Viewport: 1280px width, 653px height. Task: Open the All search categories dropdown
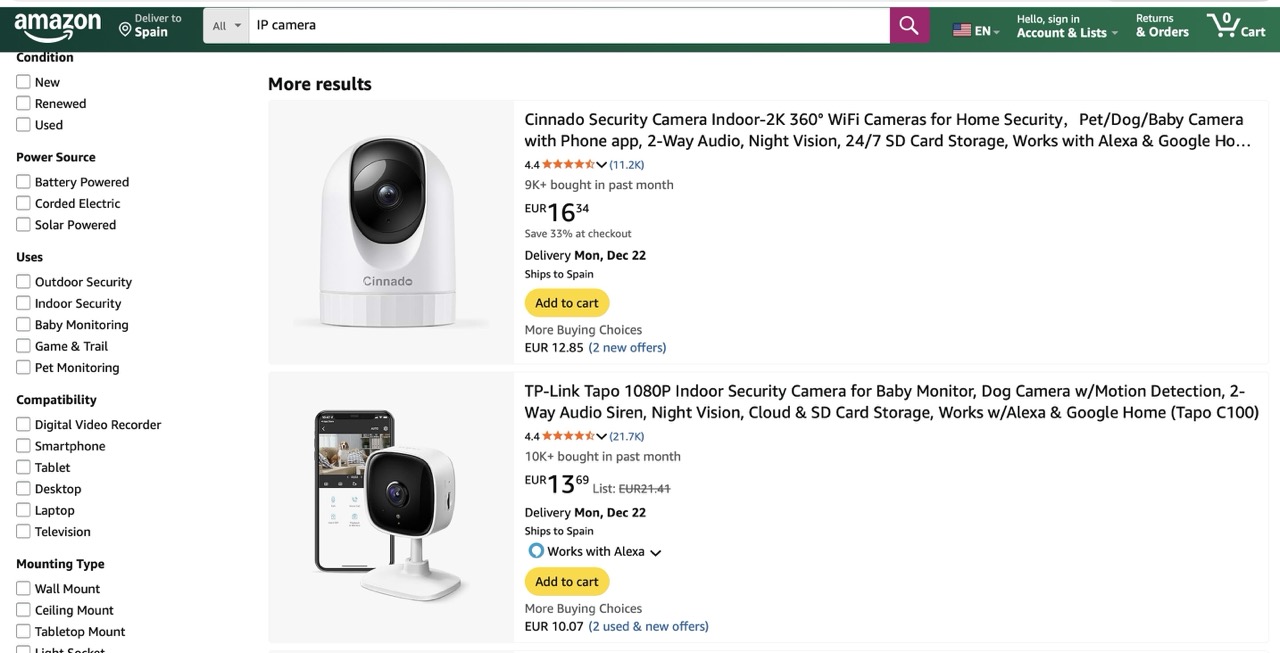pyautogui.click(x=224, y=24)
